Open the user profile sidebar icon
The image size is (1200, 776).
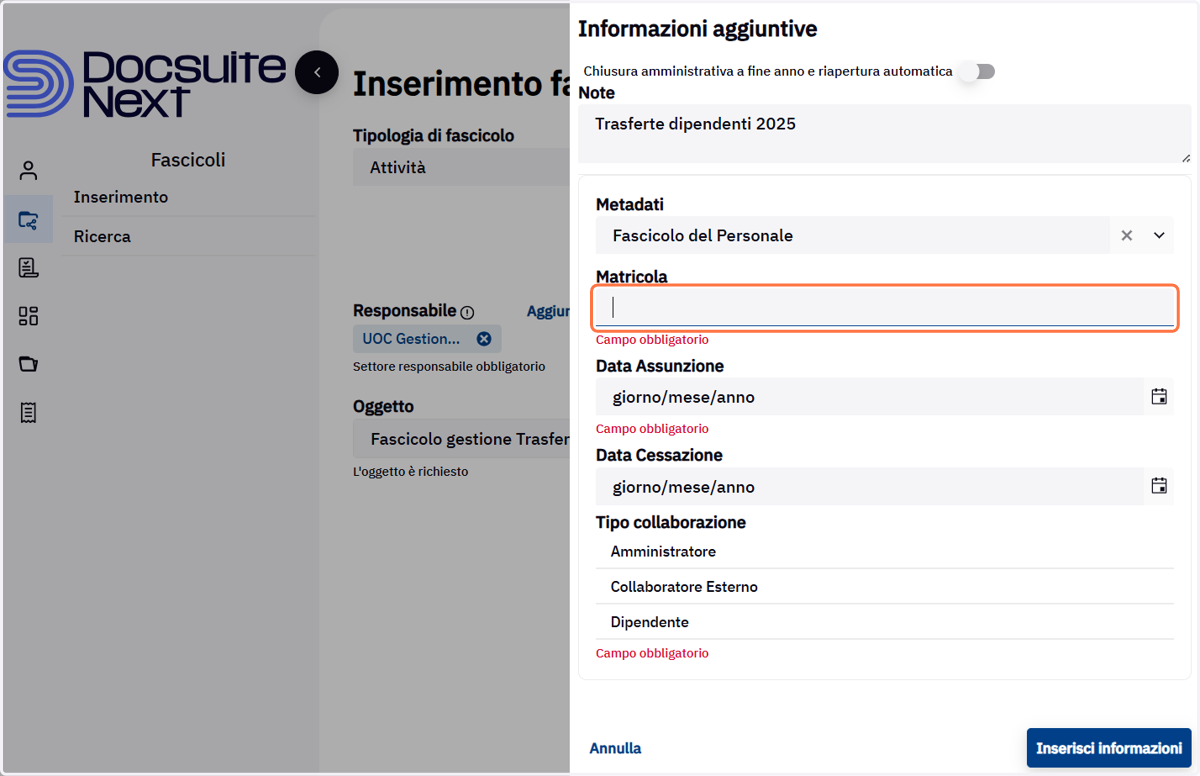tap(28, 171)
